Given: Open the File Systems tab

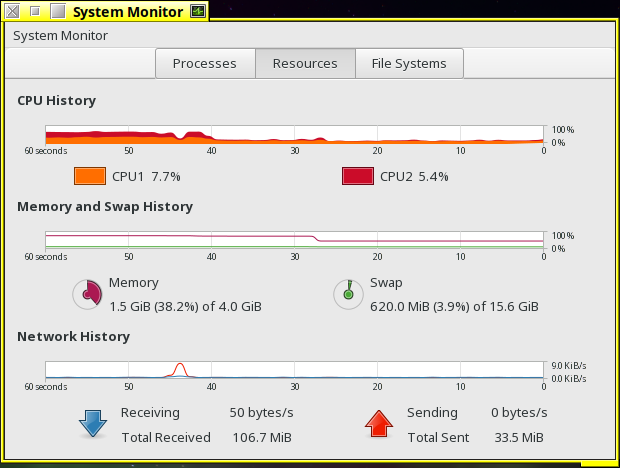Looking at the screenshot, I should [x=409, y=64].
